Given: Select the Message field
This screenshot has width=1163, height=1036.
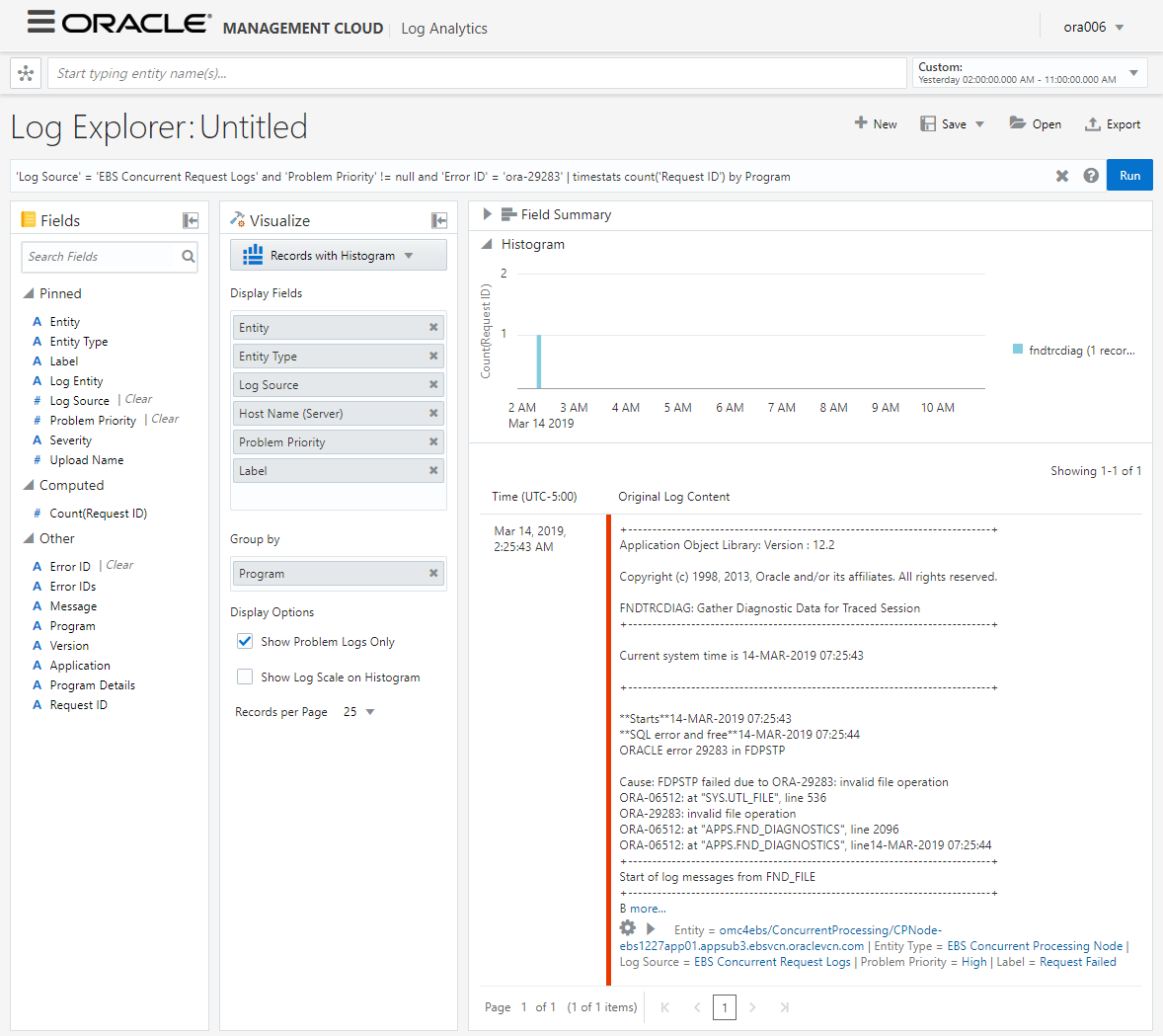Looking at the screenshot, I should coord(73,606).
